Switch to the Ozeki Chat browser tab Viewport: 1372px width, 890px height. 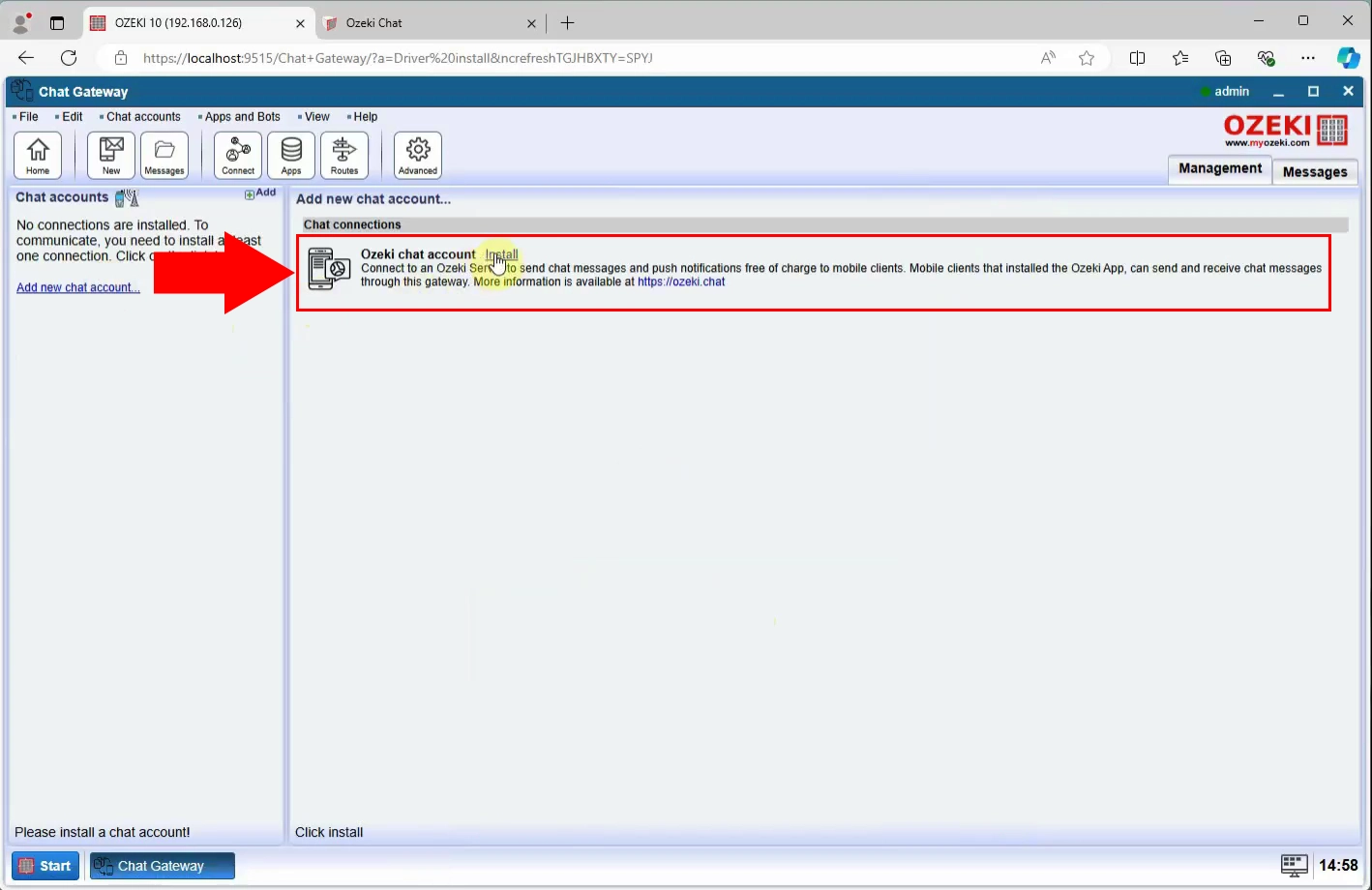coord(432,23)
